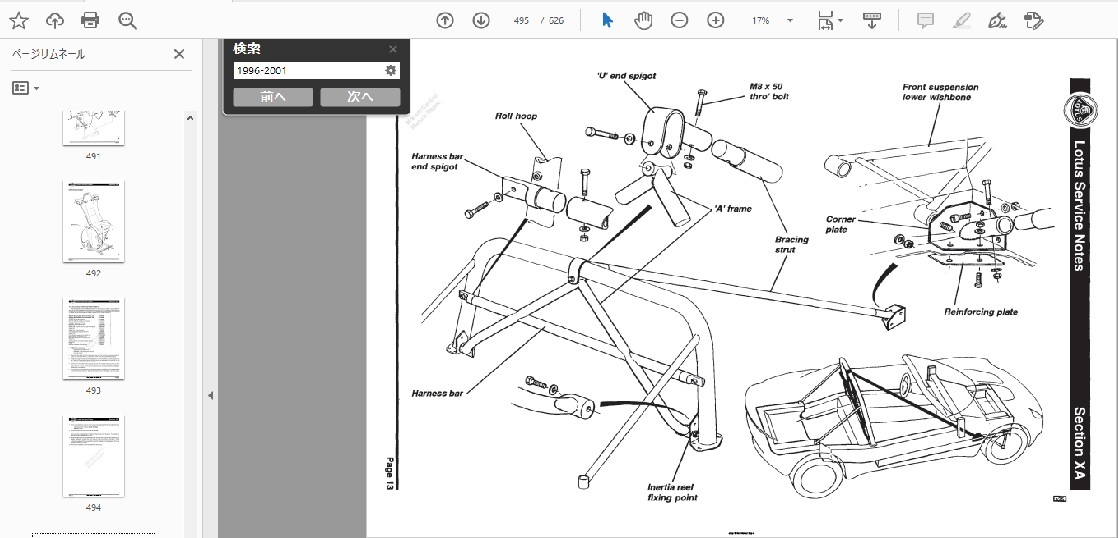Zoom out with minus icon
1118x538 pixels.
(679, 21)
